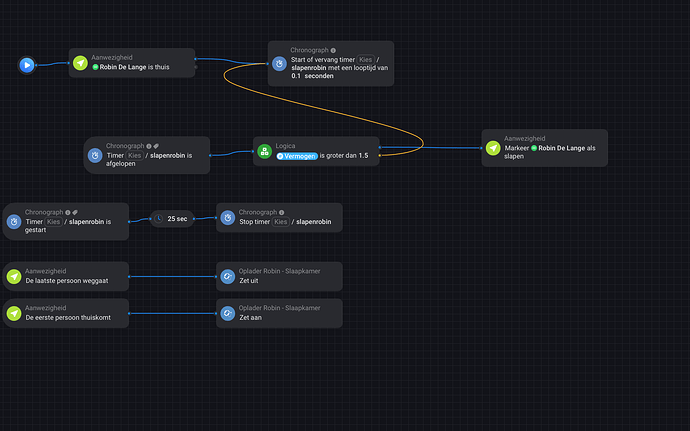690x431 pixels.
Task: Click the tag icon on 'is gestart' card
Action: tap(75, 212)
